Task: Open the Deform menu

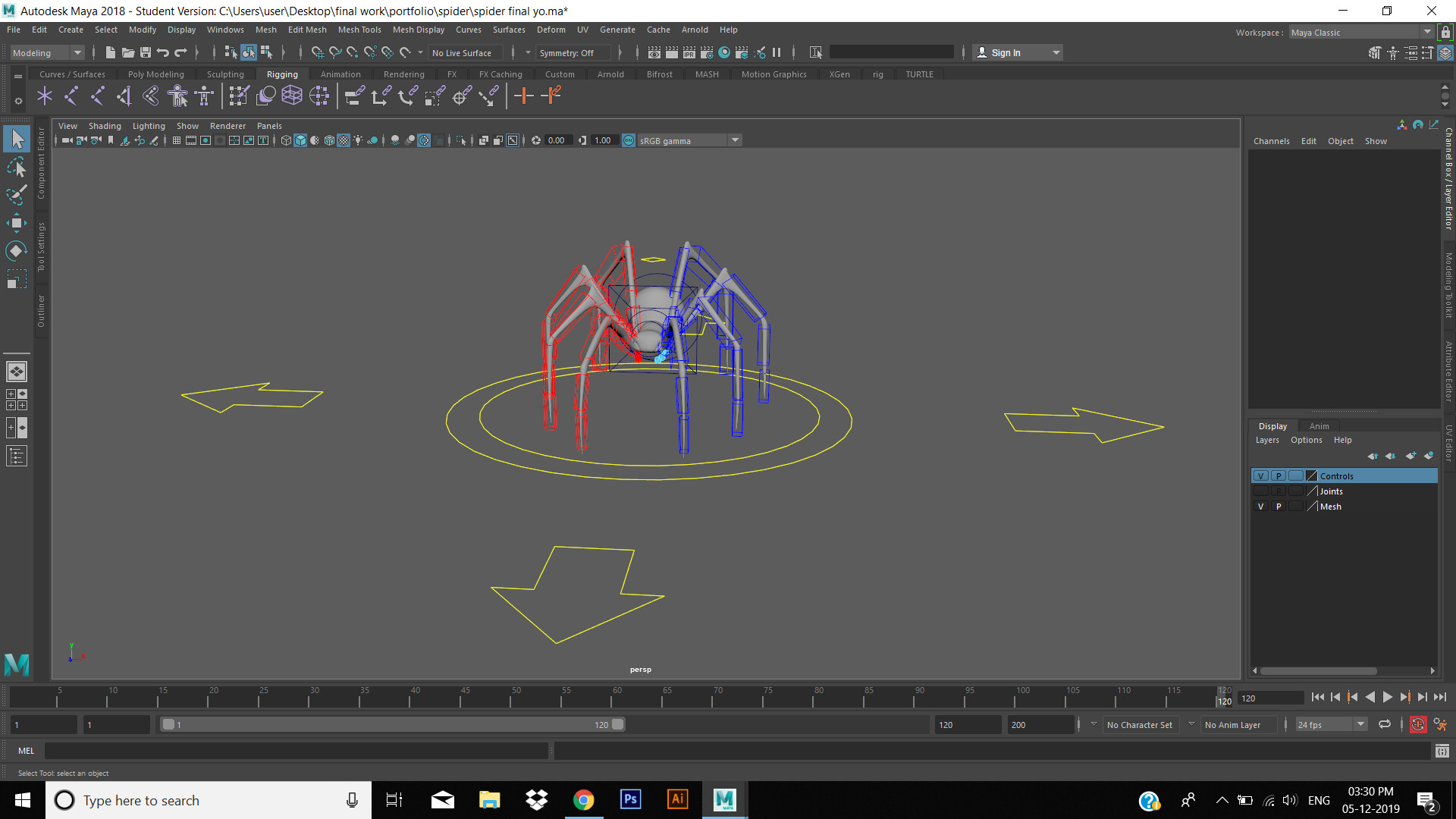Action: pyautogui.click(x=551, y=30)
